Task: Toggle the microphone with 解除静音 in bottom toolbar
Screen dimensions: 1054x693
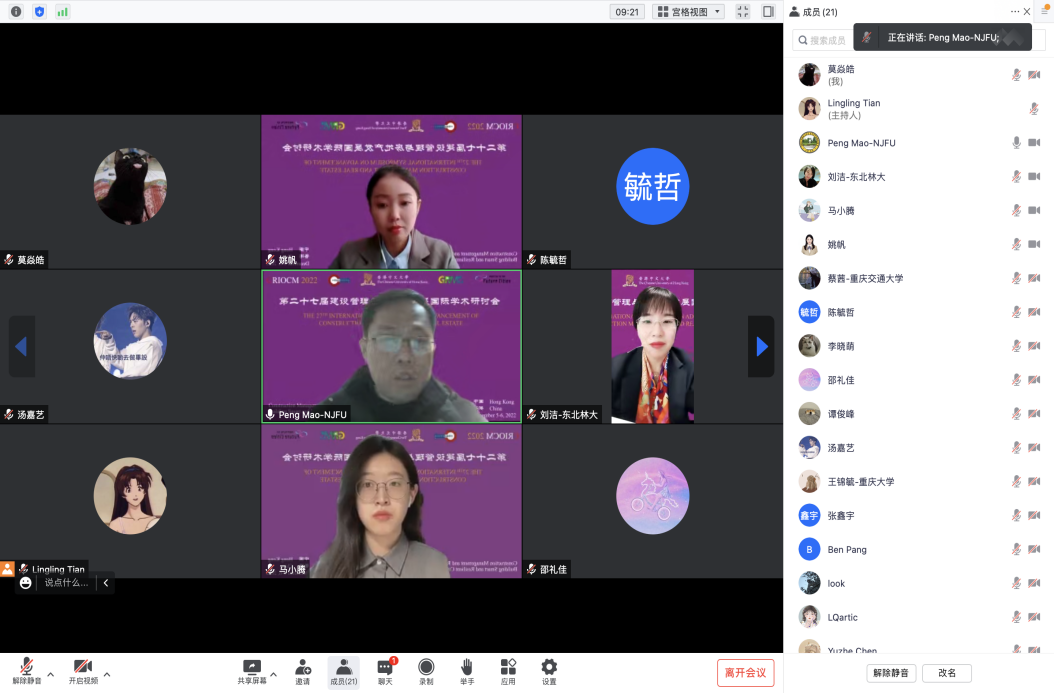Action: coord(24,671)
